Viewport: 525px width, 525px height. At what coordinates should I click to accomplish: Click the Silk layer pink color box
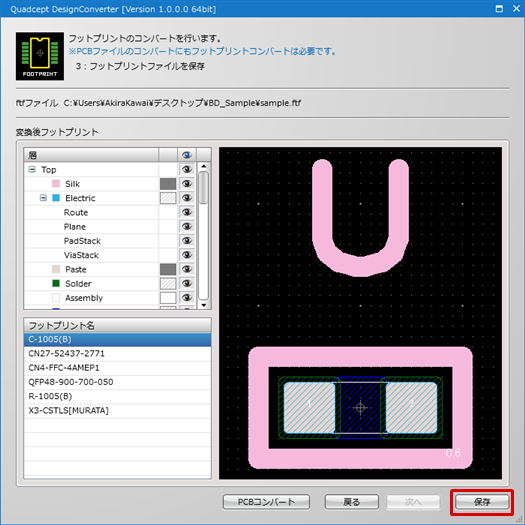coord(56,183)
